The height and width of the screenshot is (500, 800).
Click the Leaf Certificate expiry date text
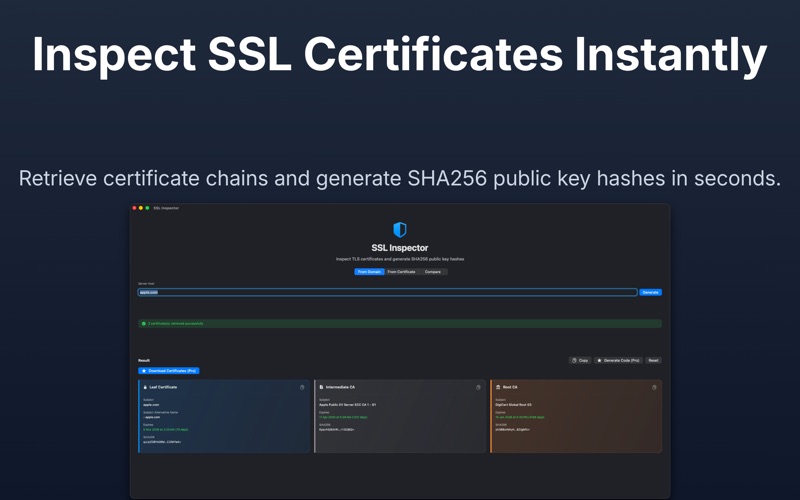coord(165,430)
